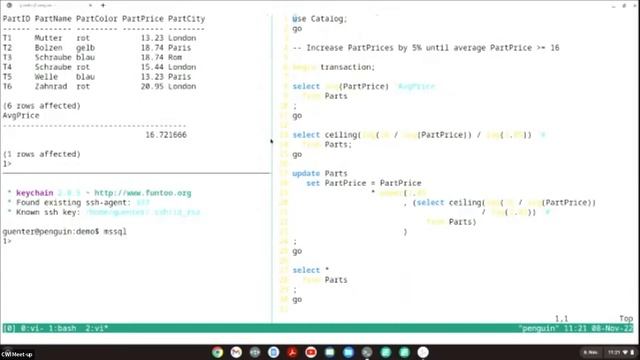The image size is (640, 360).
Task: Click the '(6 rows affected)' message
Action: click(x=42, y=106)
